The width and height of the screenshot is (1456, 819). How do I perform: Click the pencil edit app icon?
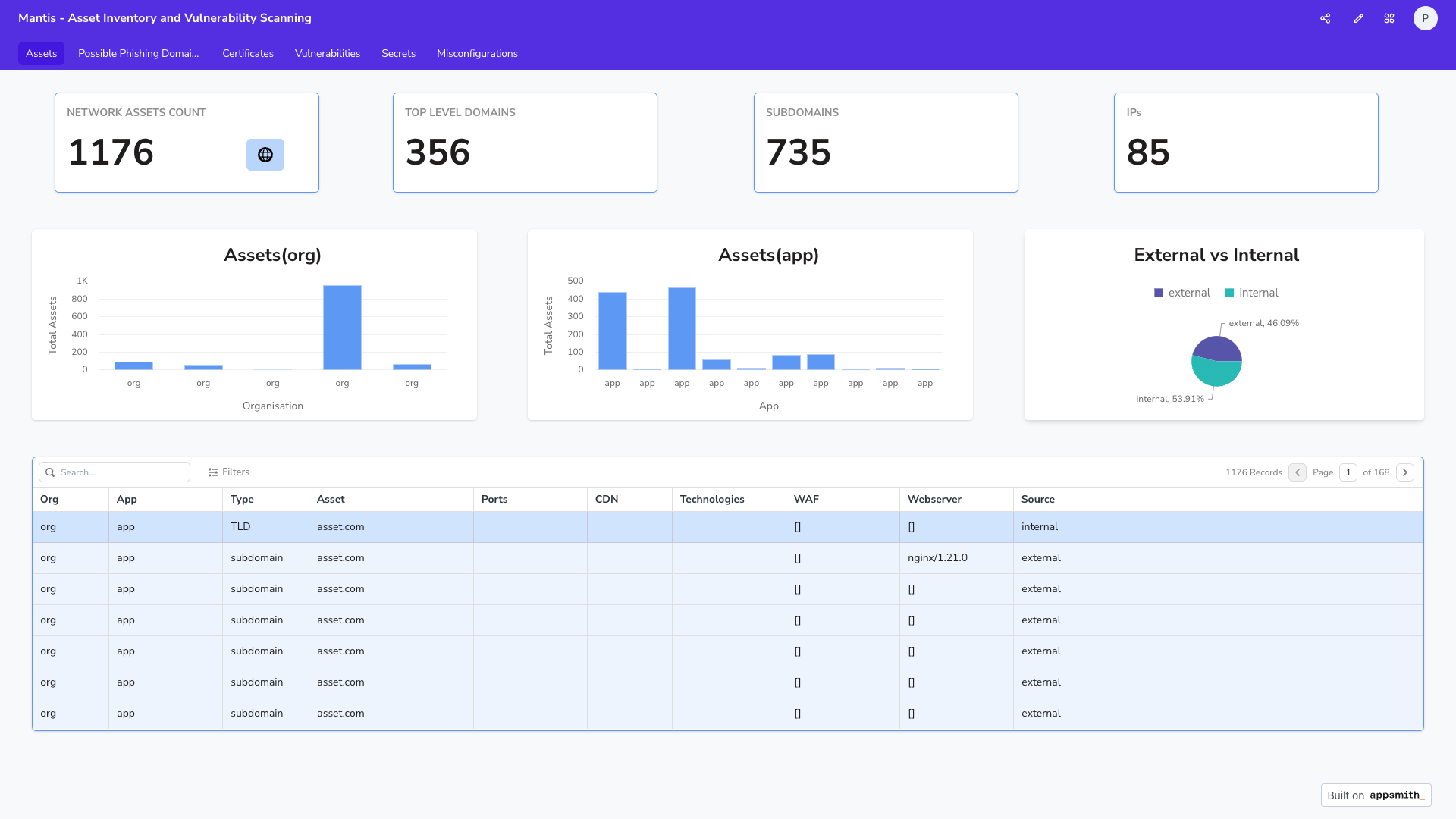click(x=1358, y=18)
